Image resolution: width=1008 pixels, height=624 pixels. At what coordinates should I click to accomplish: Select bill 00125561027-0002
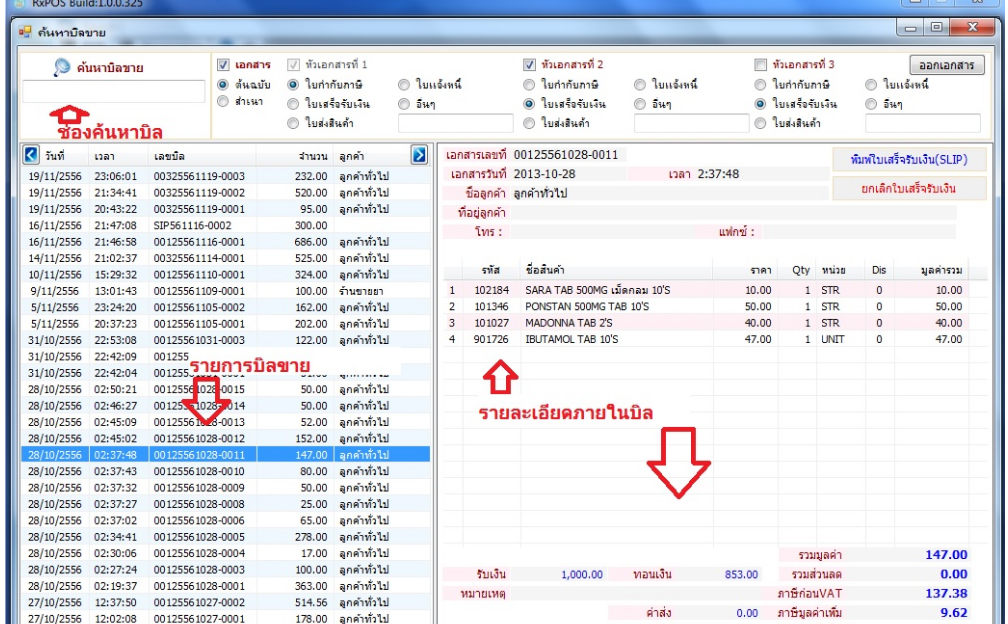click(226, 602)
